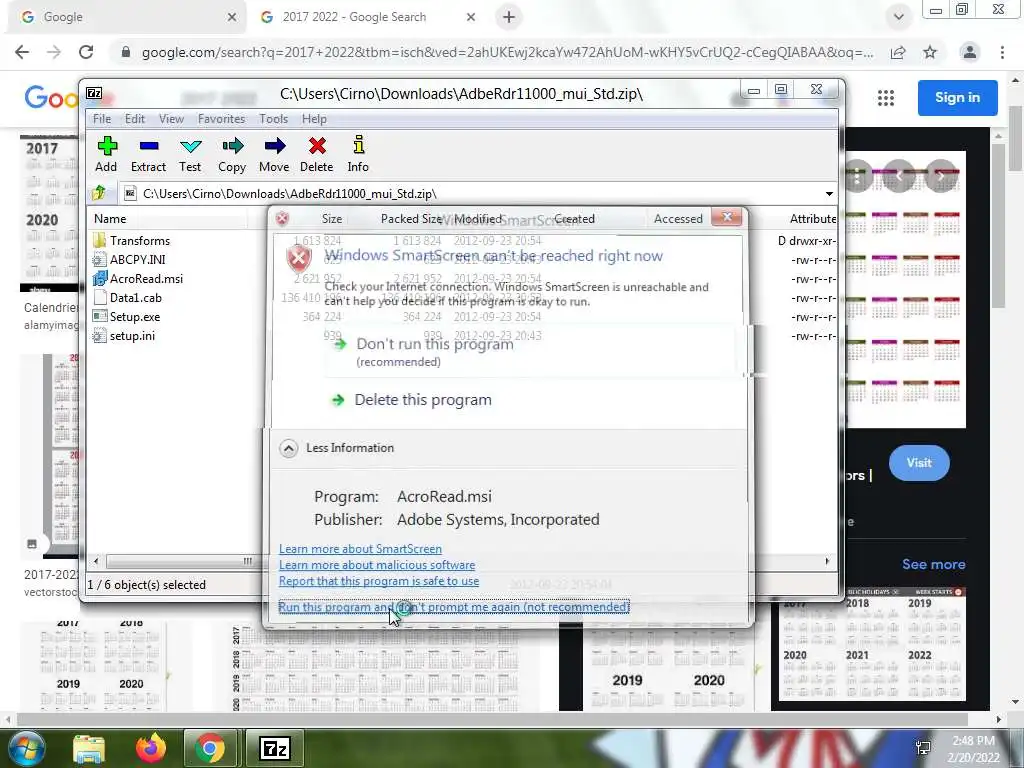
Task: Choose Don't run this program option
Action: click(530, 351)
